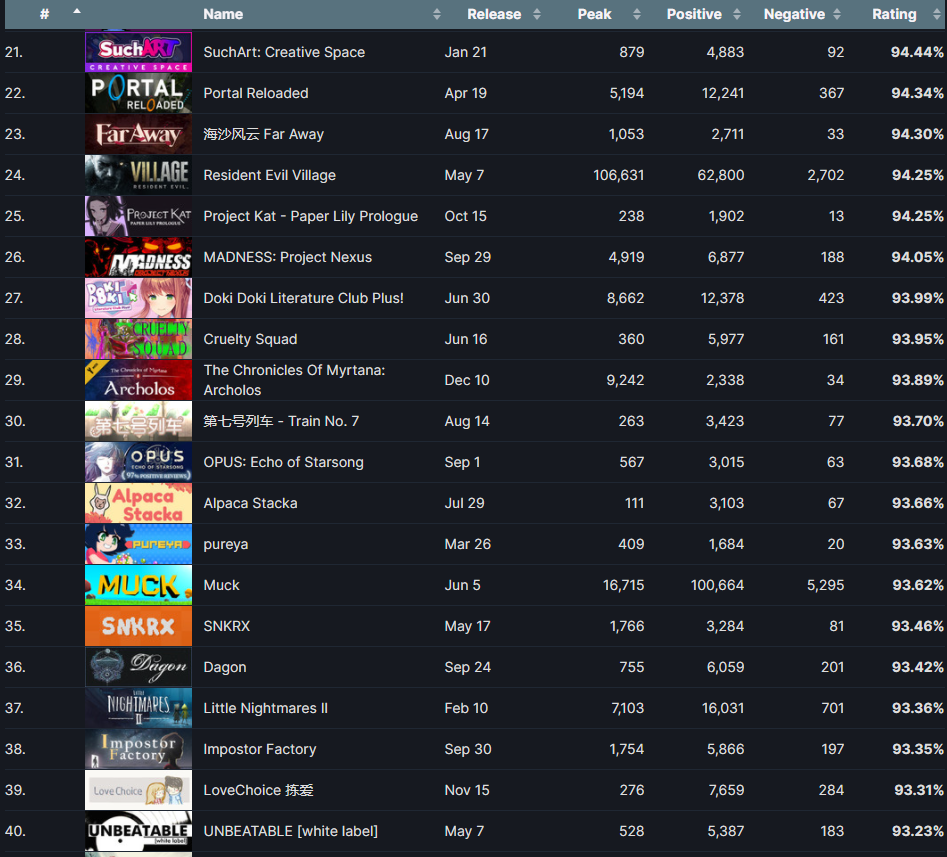This screenshot has height=857, width=947.
Task: Open the Resident Evil Village link
Action: coord(269,176)
